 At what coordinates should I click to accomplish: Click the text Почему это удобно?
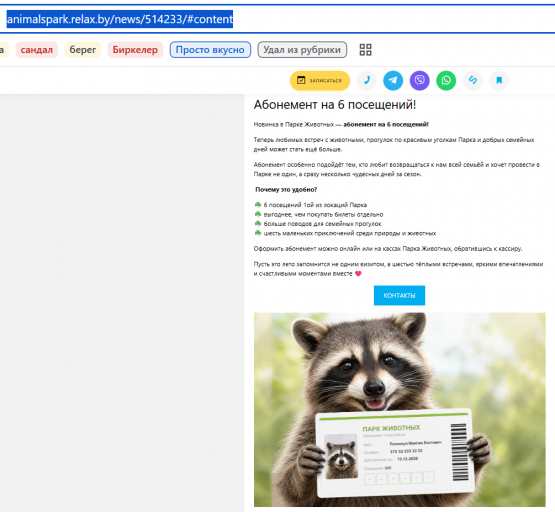(286, 190)
